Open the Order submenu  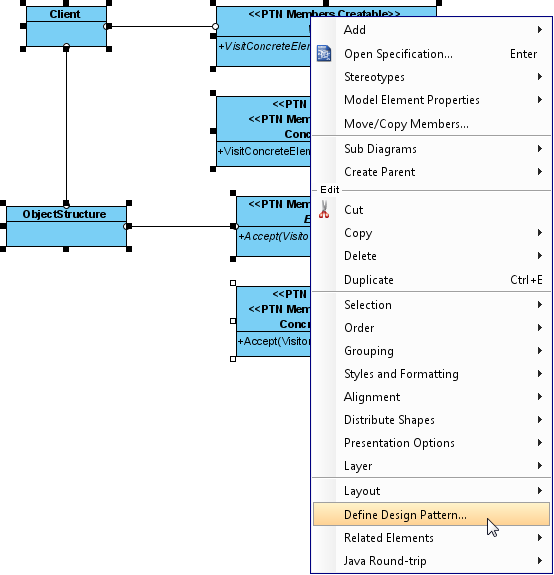click(x=431, y=327)
